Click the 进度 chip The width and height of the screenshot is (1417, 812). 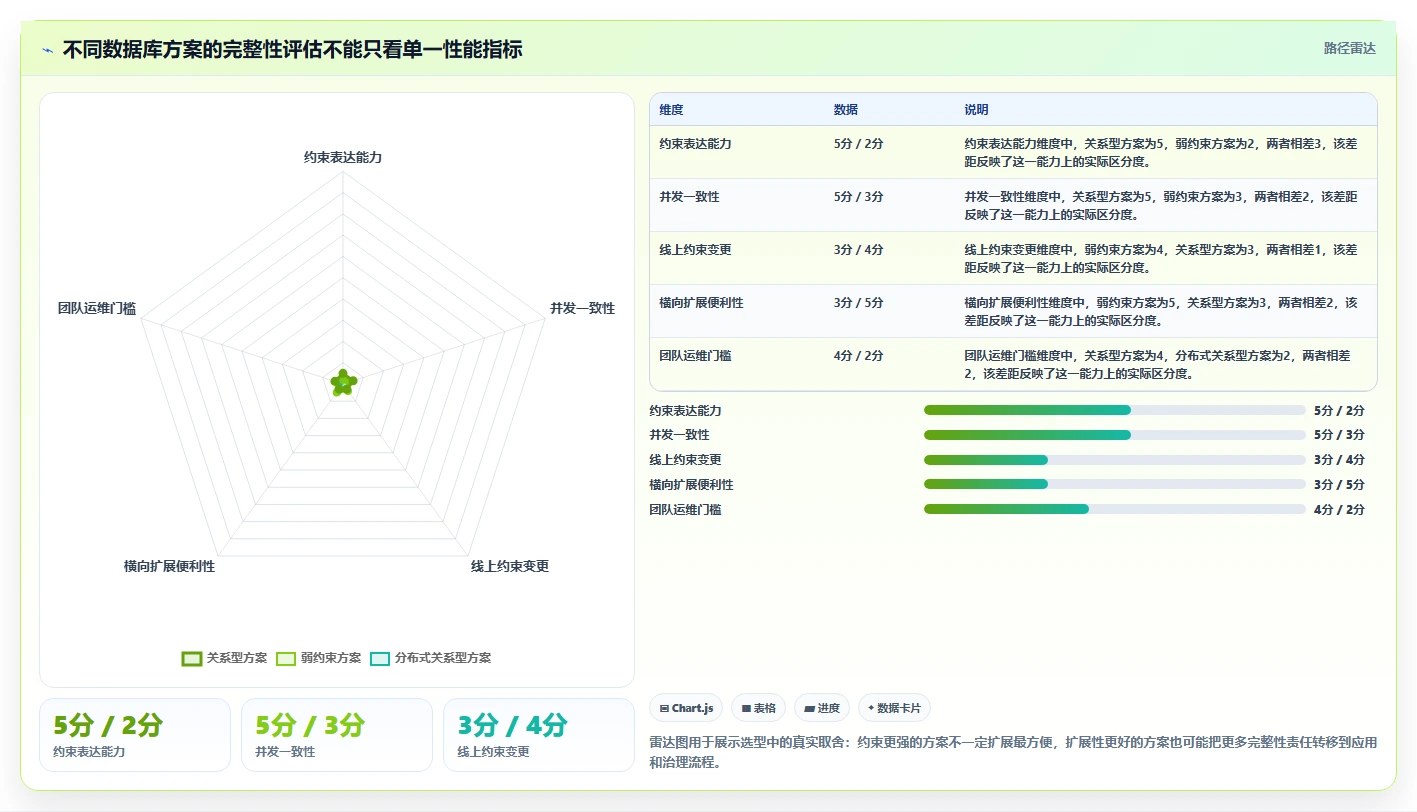tap(822, 708)
